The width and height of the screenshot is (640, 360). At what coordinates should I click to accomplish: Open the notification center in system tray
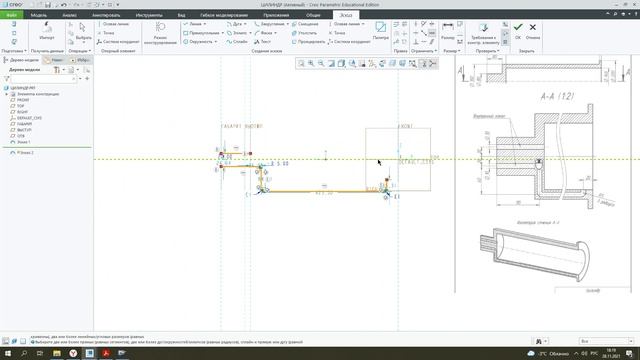(629, 353)
